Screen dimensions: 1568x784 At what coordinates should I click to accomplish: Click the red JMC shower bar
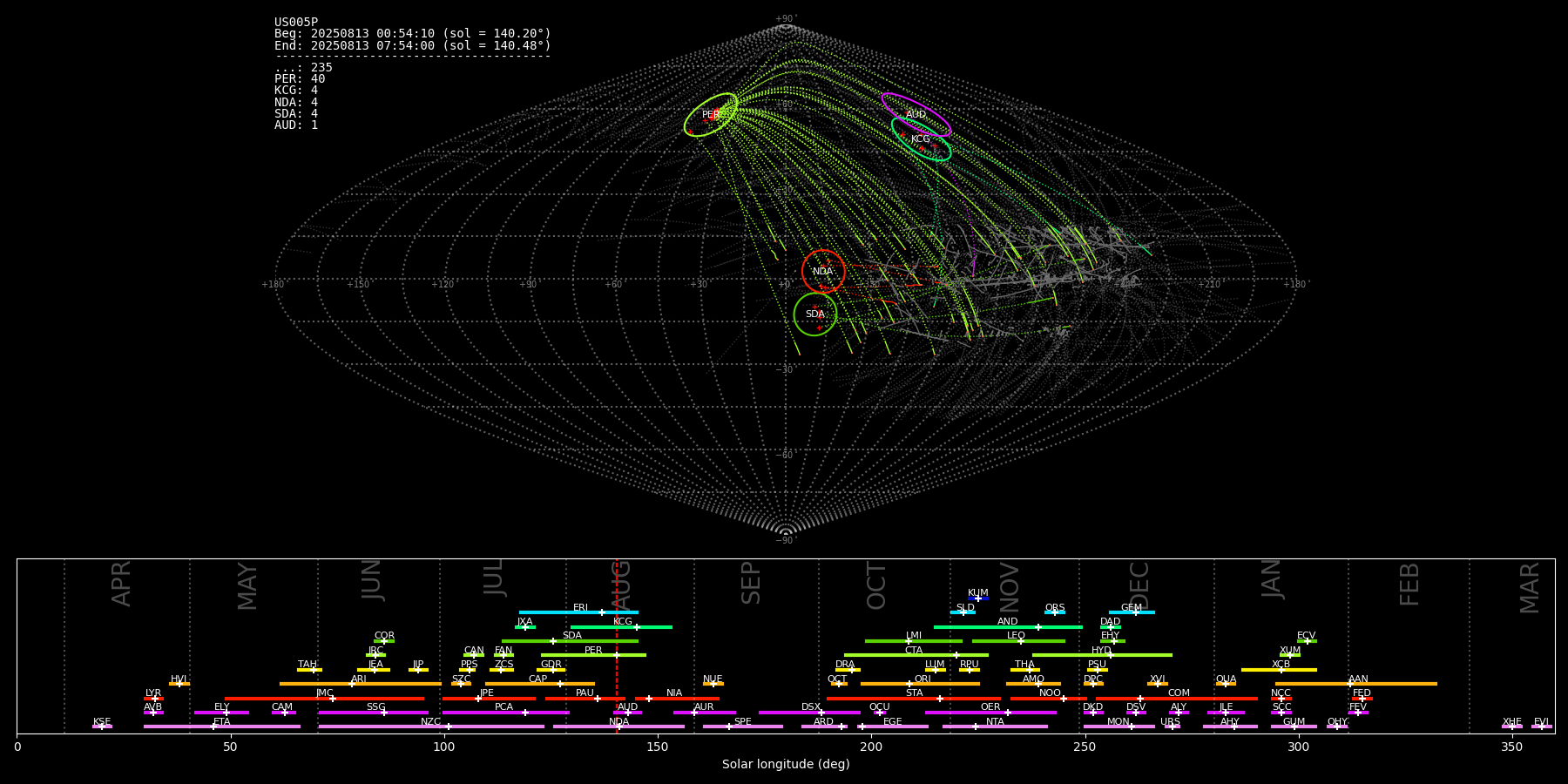[325, 699]
